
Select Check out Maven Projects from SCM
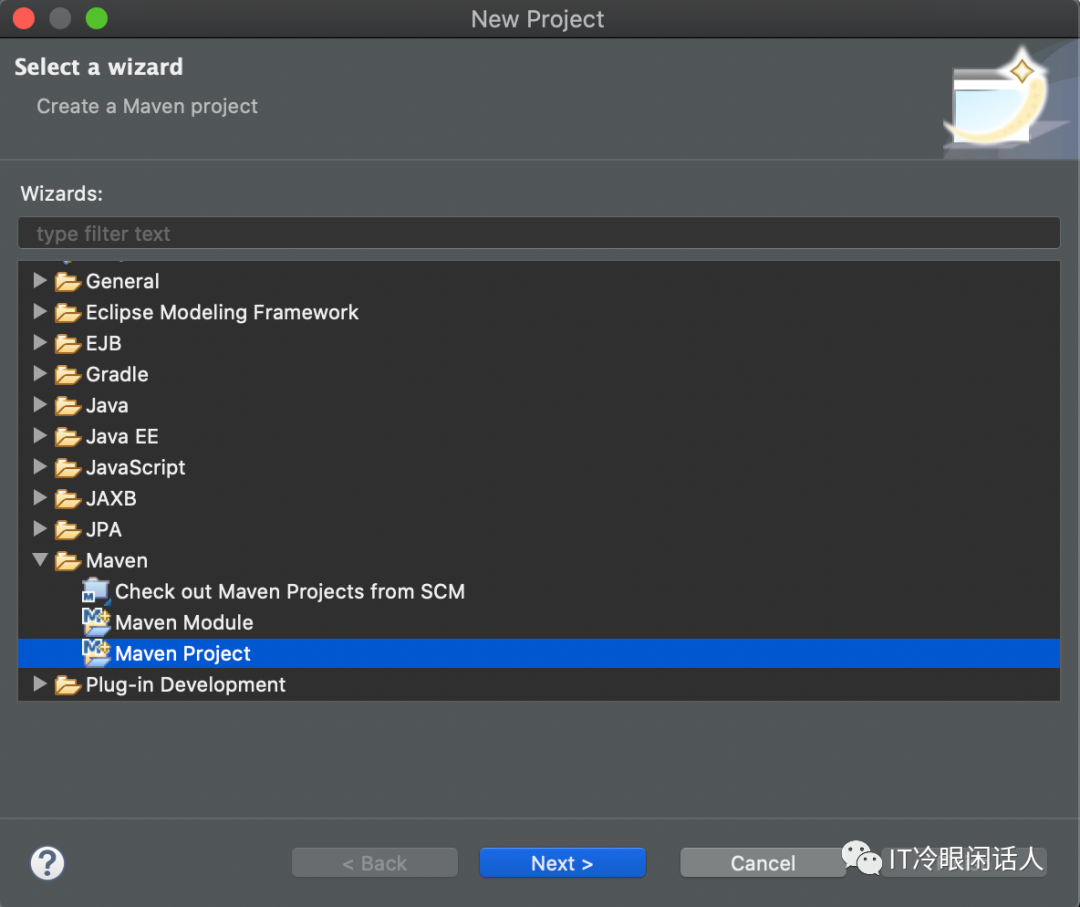(x=290, y=592)
